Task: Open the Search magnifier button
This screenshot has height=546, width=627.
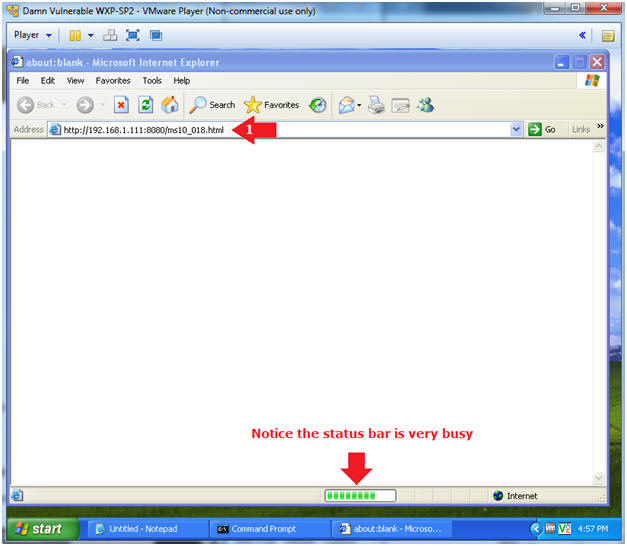Action: click(x=212, y=105)
